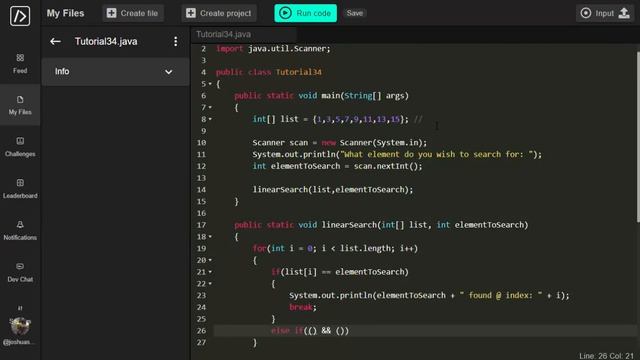Viewport: 640px width, 360px height.
Task: Open the Leaderboard sidebar section
Action: click(x=20, y=189)
